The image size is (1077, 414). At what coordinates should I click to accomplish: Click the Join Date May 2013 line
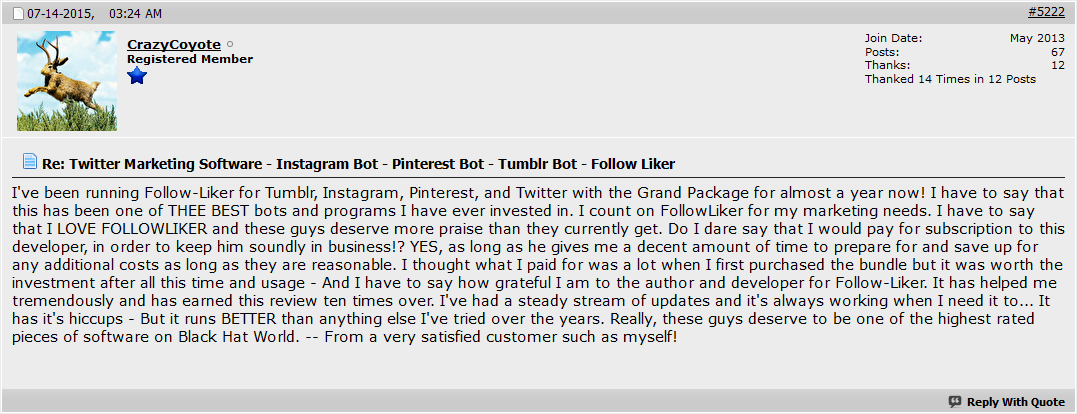tap(965, 38)
